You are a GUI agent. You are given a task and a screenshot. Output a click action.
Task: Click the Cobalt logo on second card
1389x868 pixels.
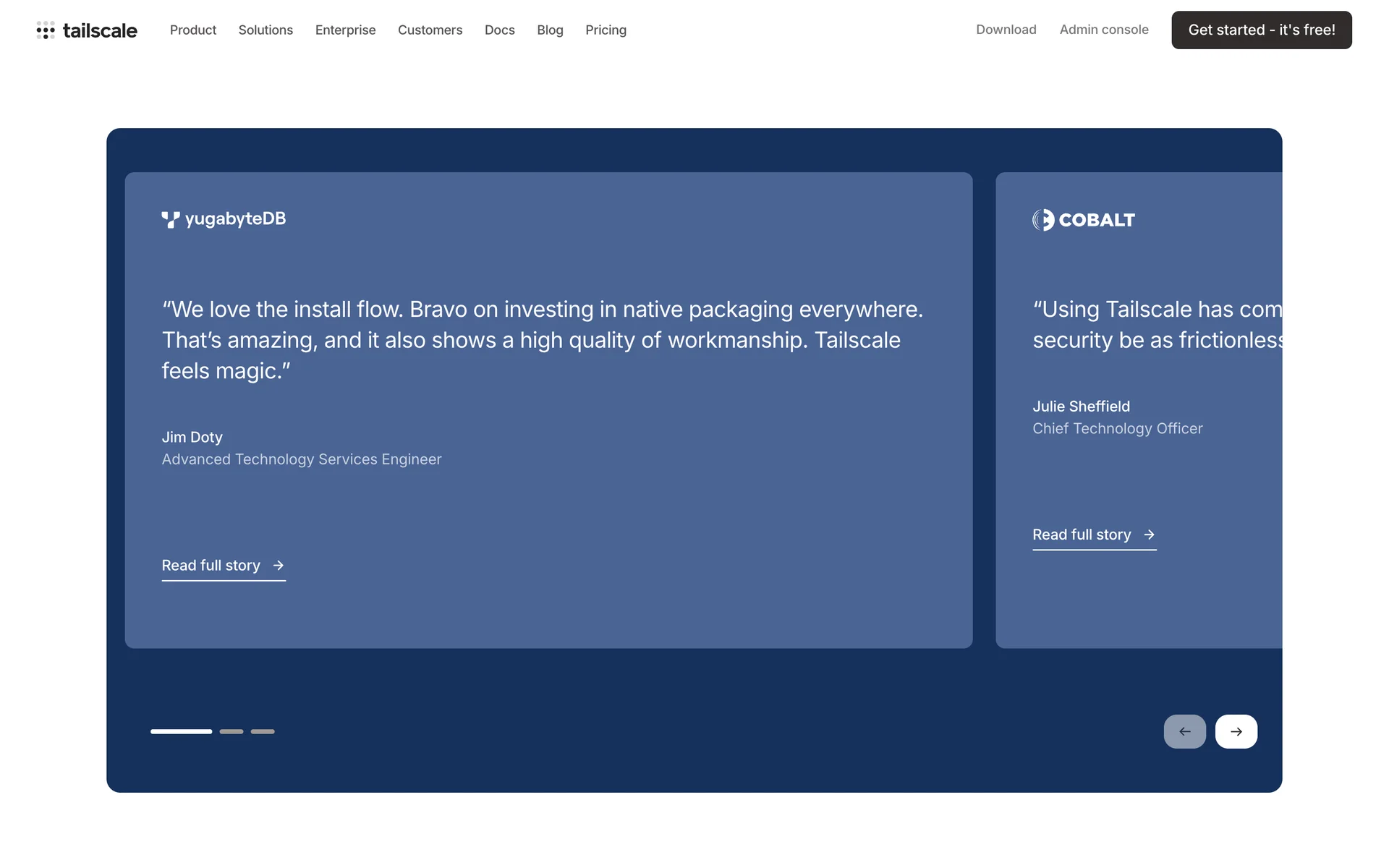click(x=1083, y=220)
